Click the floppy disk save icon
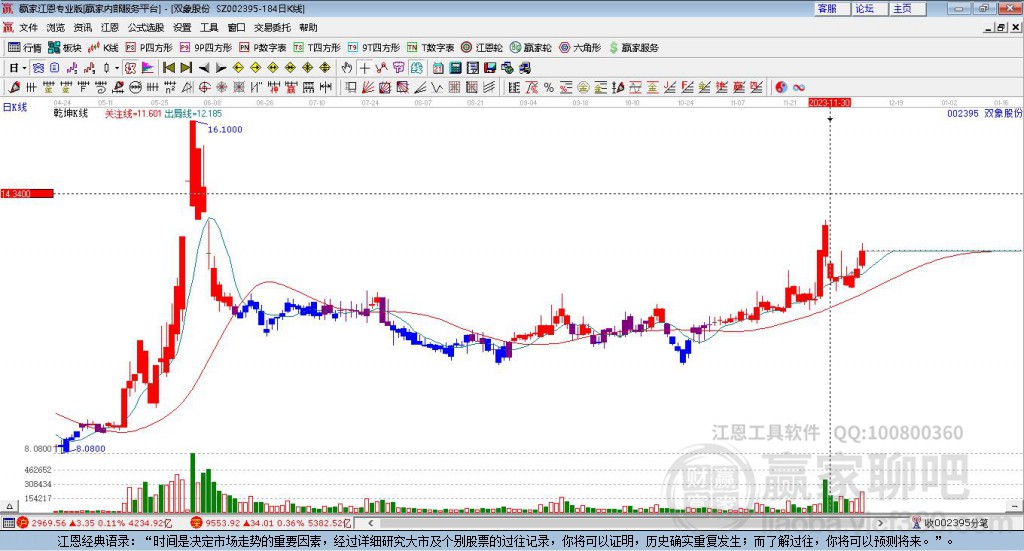This screenshot has height=551, width=1024. [490, 68]
